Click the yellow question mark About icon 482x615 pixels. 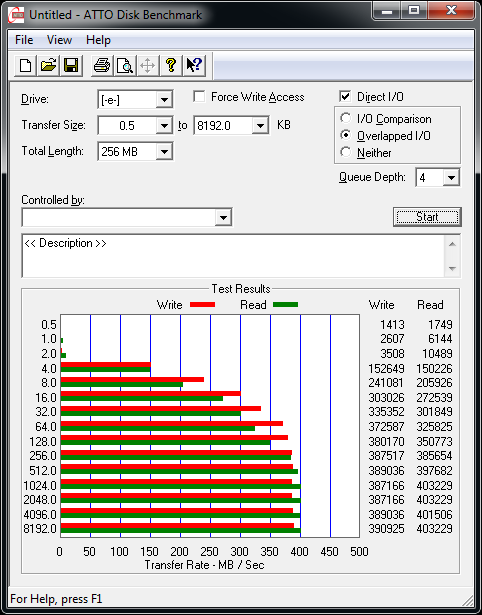tap(170, 65)
